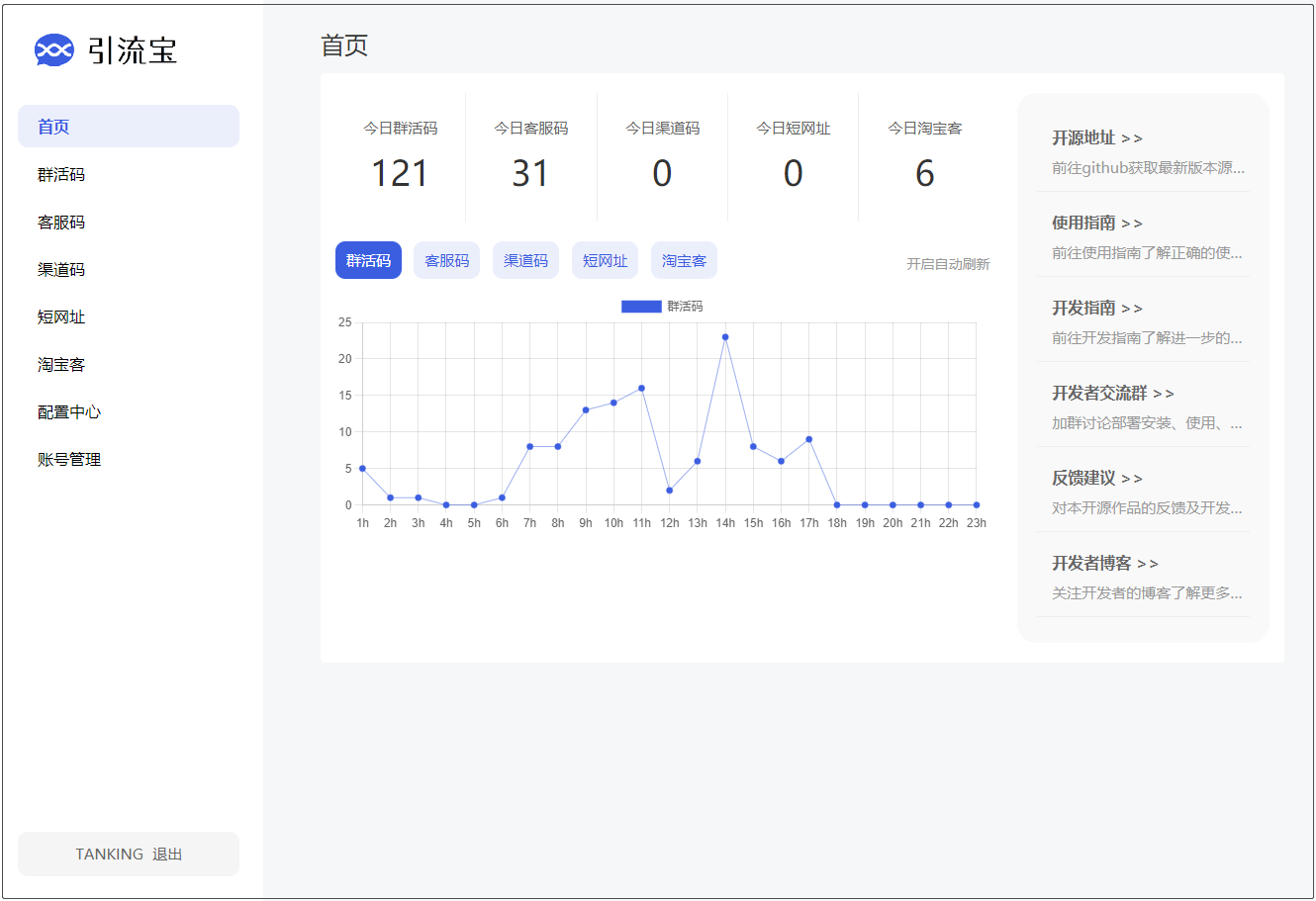This screenshot has width=1316, height=901.
Task: Click the 14h peak point on the chart
Action: 726,337
